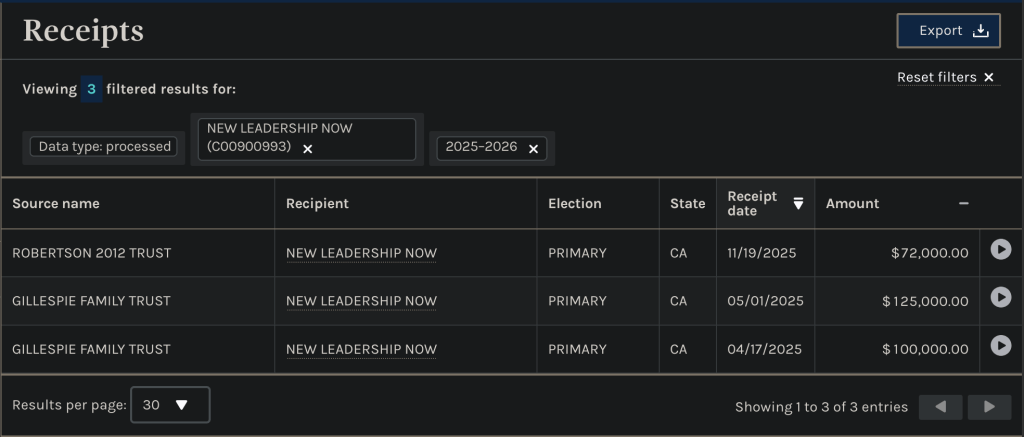The width and height of the screenshot is (1024, 437).
Task: Reset all filters with the X link
Action: click(x=988, y=78)
